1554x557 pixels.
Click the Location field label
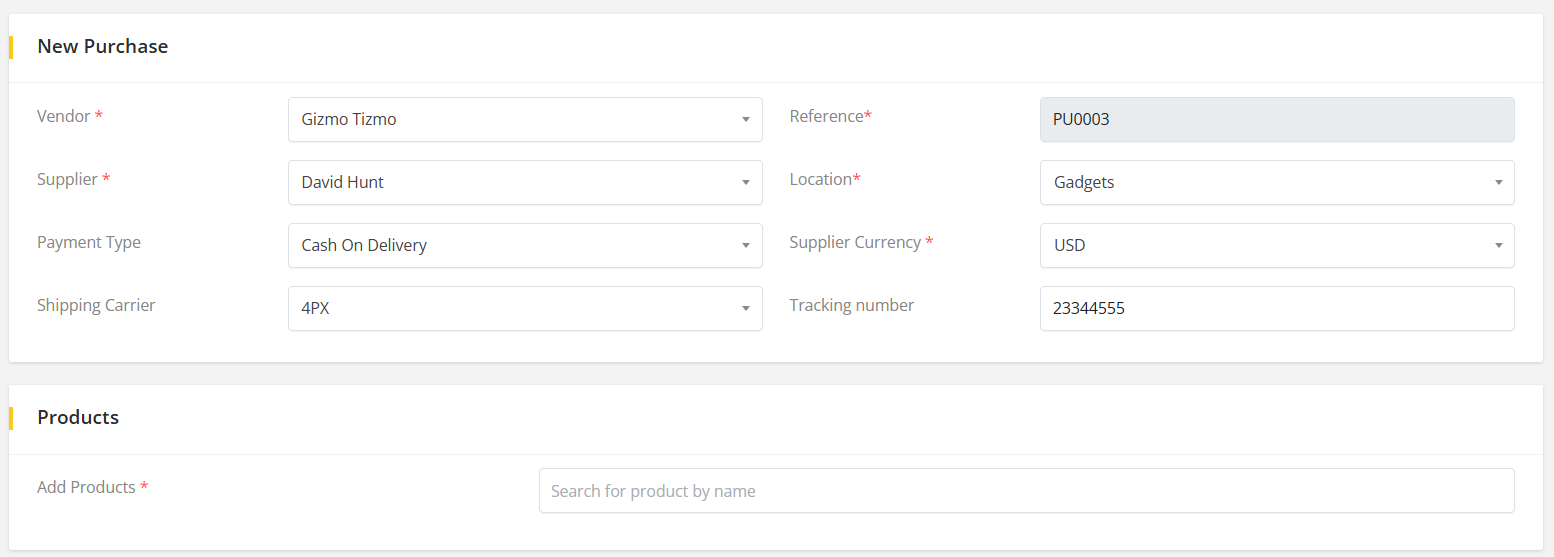821,179
